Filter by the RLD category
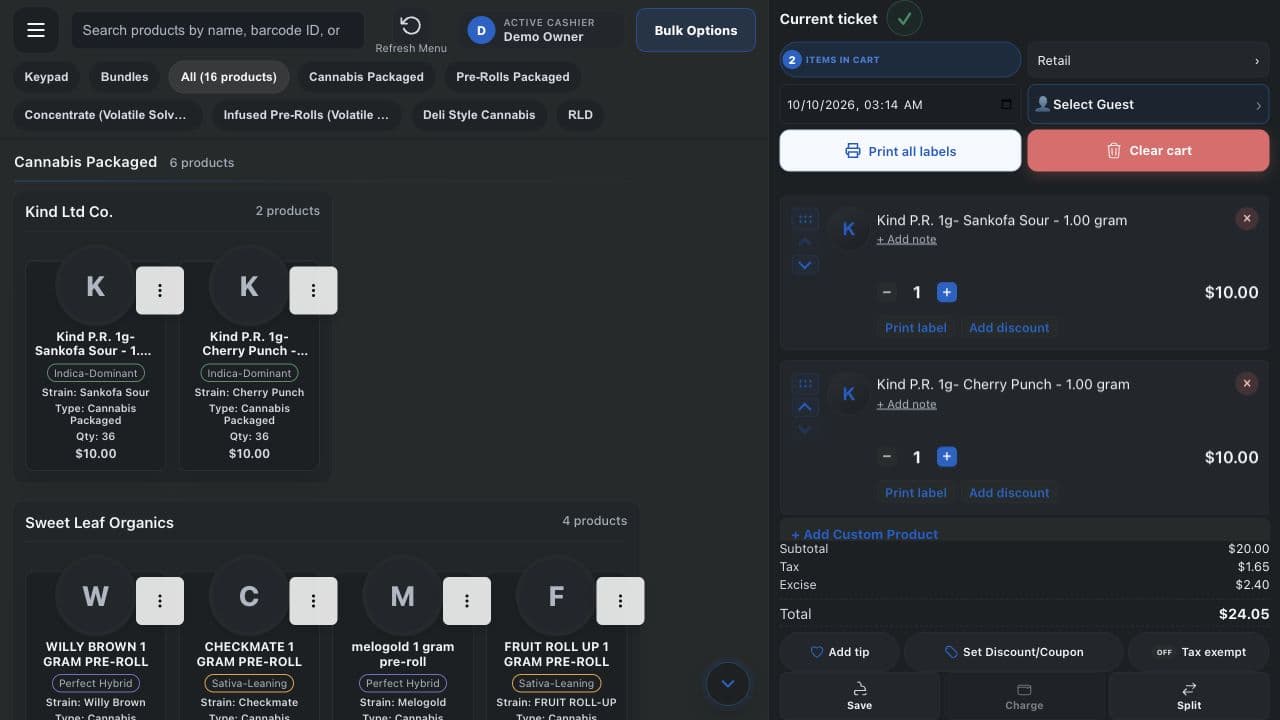Viewport: 1280px width, 720px height. click(580, 115)
